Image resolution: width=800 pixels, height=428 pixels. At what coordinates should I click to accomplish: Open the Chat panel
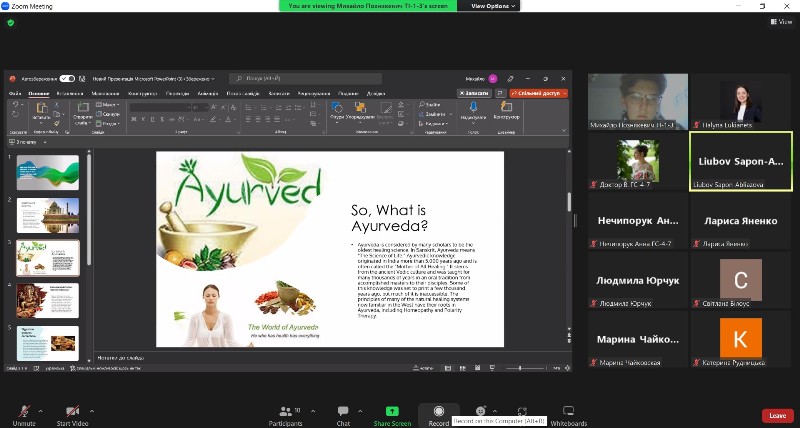(343, 411)
